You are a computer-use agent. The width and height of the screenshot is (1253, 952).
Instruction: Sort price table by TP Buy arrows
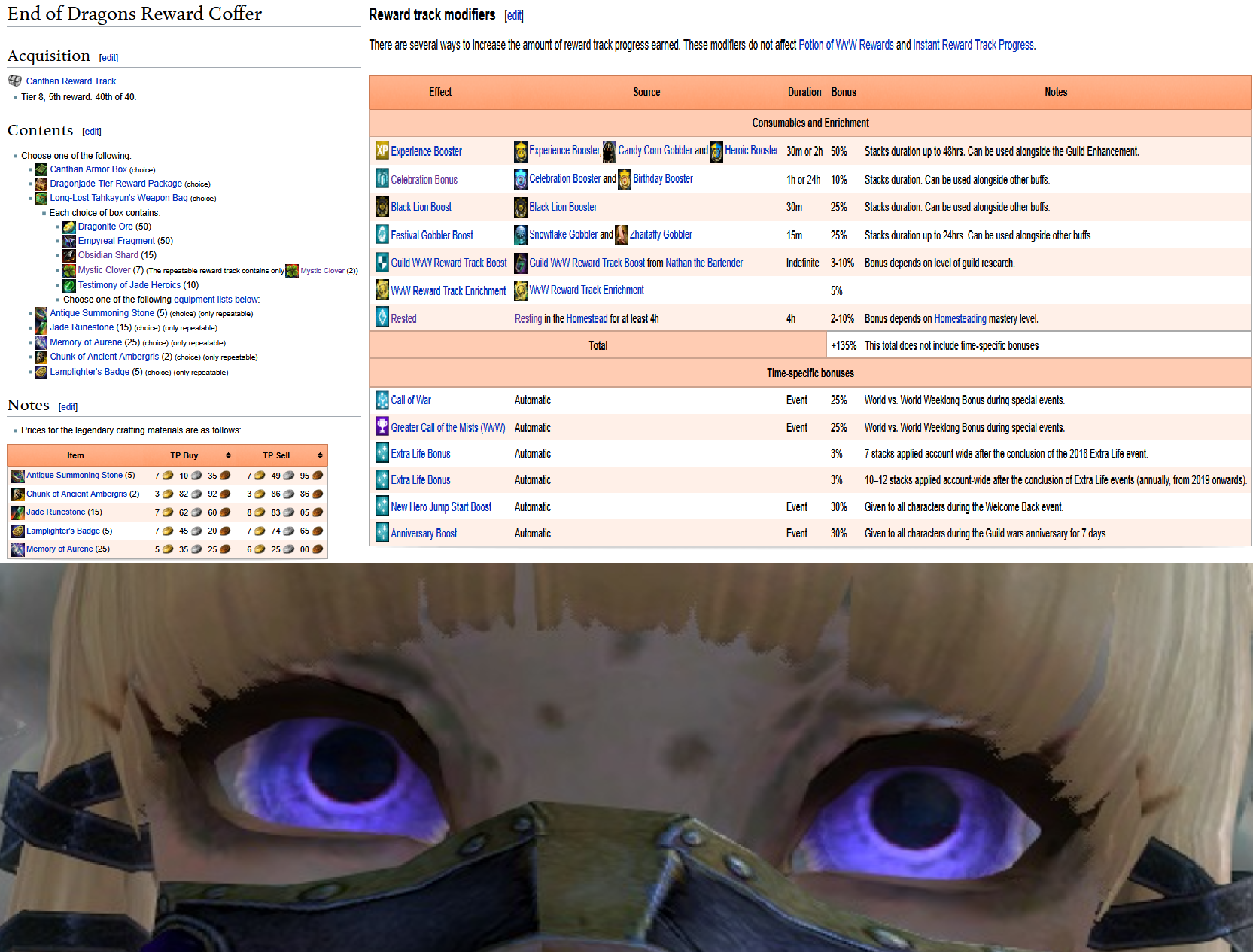tap(228, 455)
